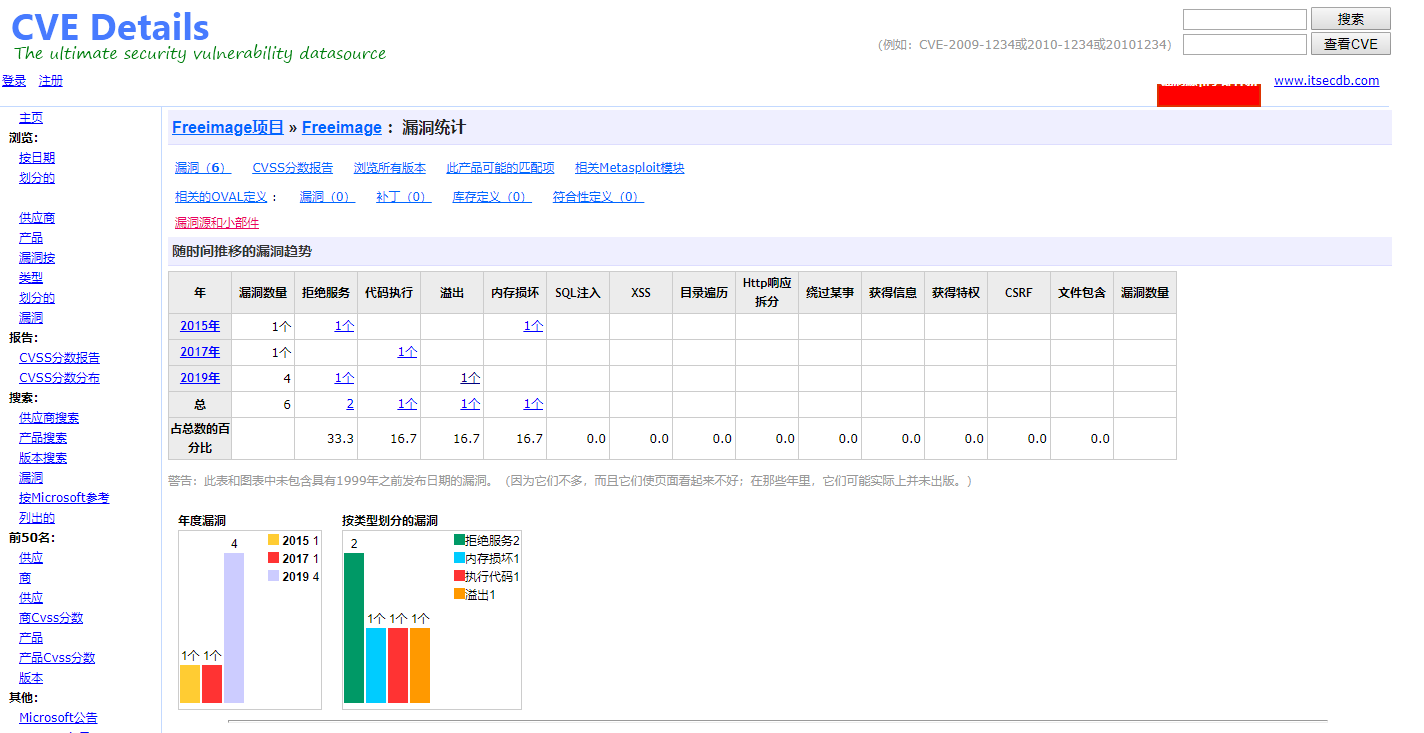
Task: Click the 查看CVE button
Action: pyautogui.click(x=1350, y=44)
